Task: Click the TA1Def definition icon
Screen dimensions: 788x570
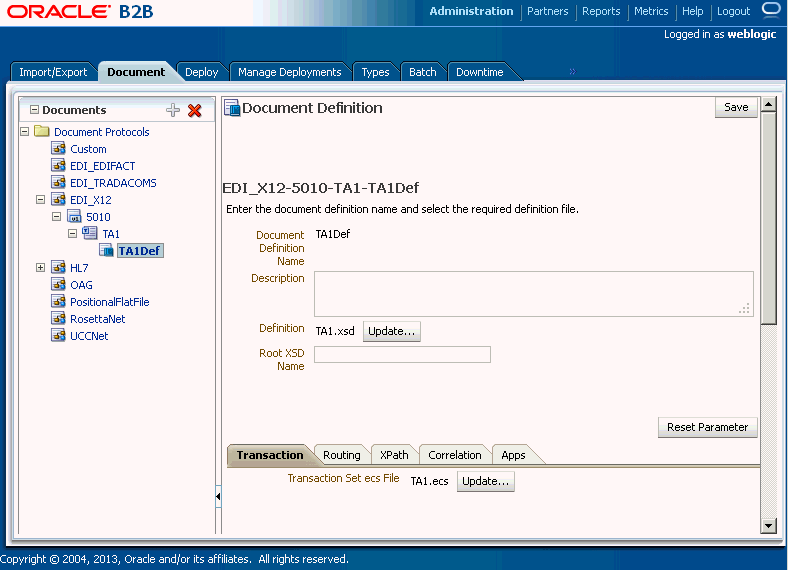Action: click(x=106, y=250)
